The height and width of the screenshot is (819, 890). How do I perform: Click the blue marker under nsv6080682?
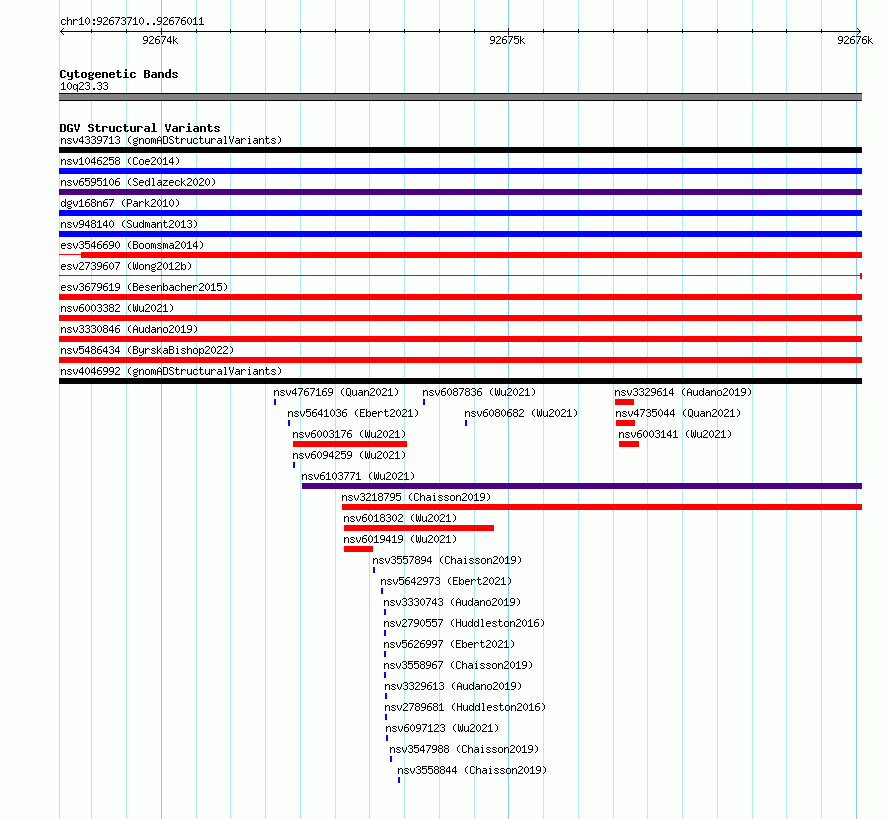[x=466, y=423]
